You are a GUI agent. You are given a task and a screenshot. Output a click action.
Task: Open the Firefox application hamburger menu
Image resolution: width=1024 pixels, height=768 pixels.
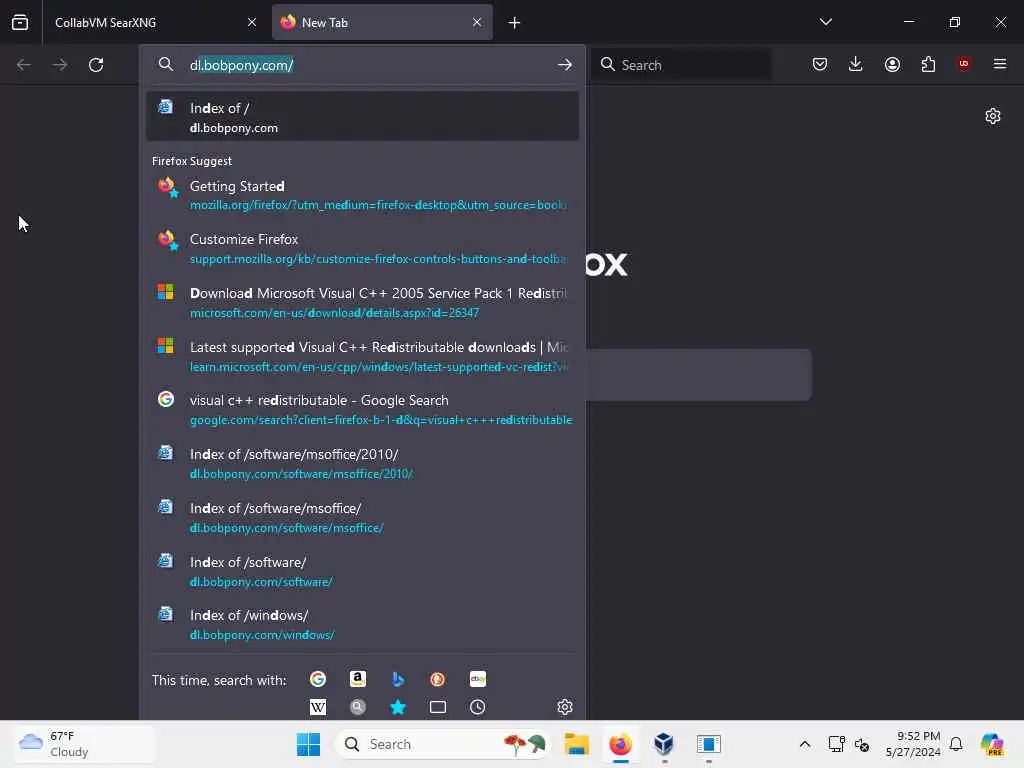999,64
